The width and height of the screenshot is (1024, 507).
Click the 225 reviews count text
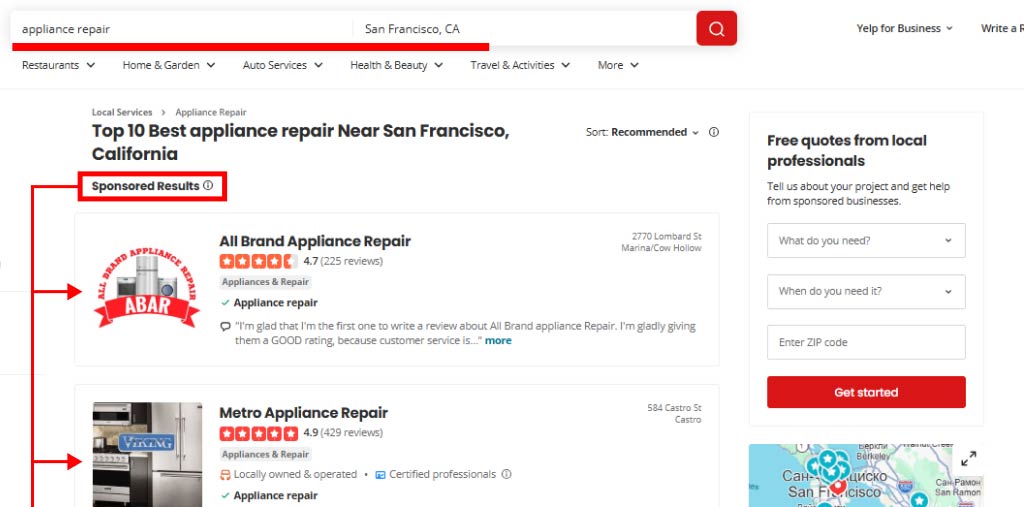click(351, 261)
